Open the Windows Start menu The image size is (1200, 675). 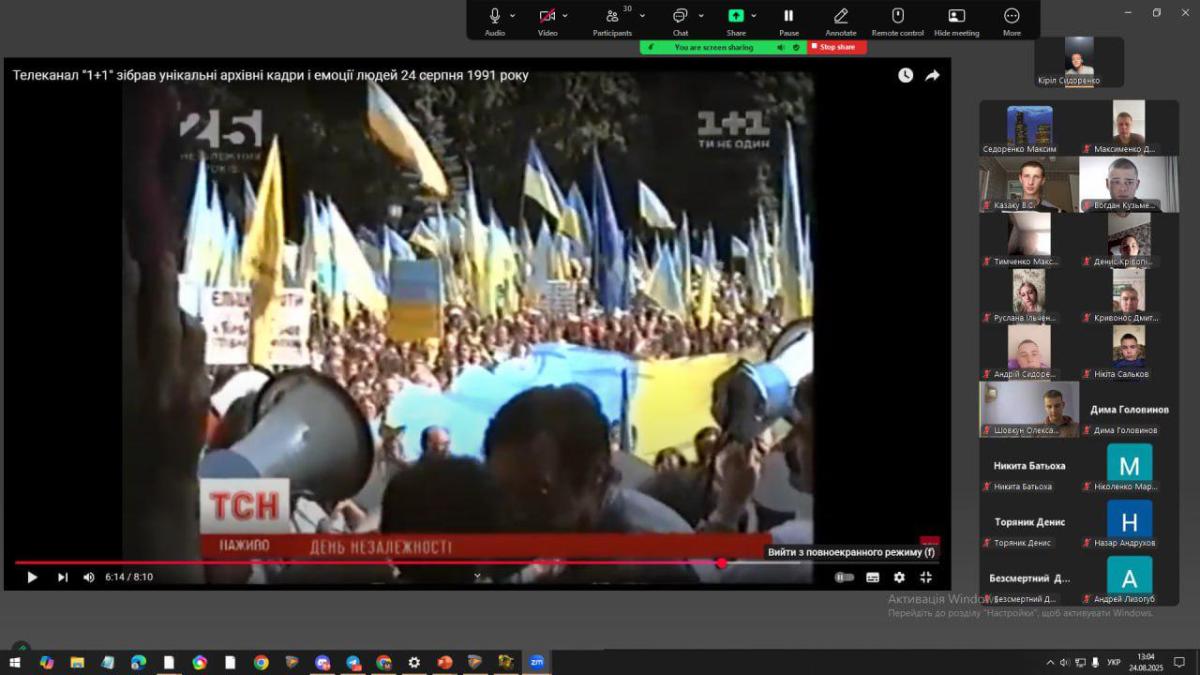(x=15, y=662)
